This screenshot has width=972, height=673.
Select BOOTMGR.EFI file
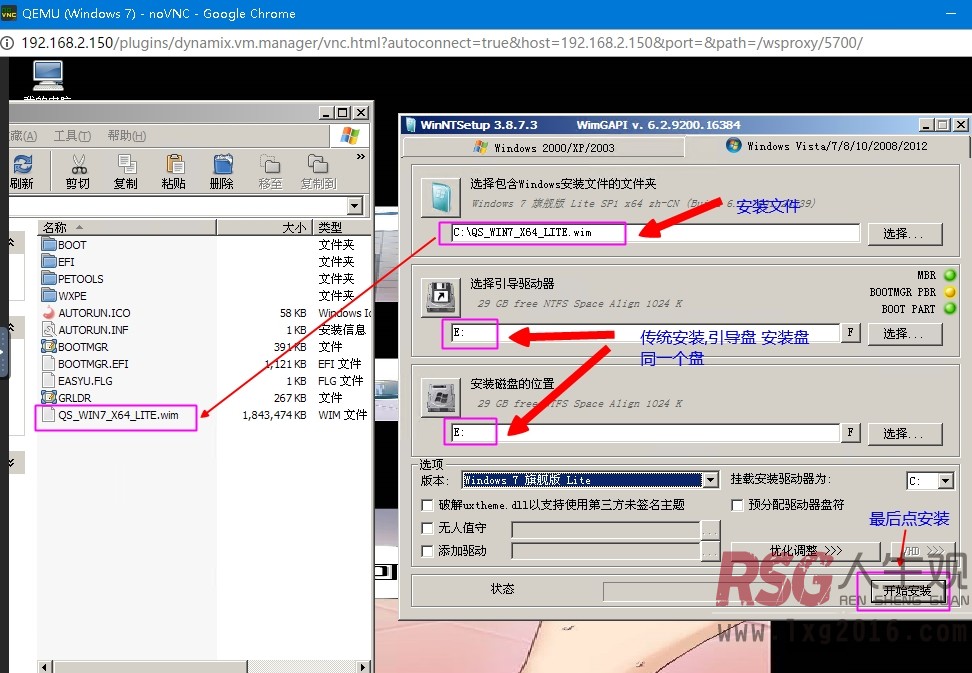tap(85, 364)
